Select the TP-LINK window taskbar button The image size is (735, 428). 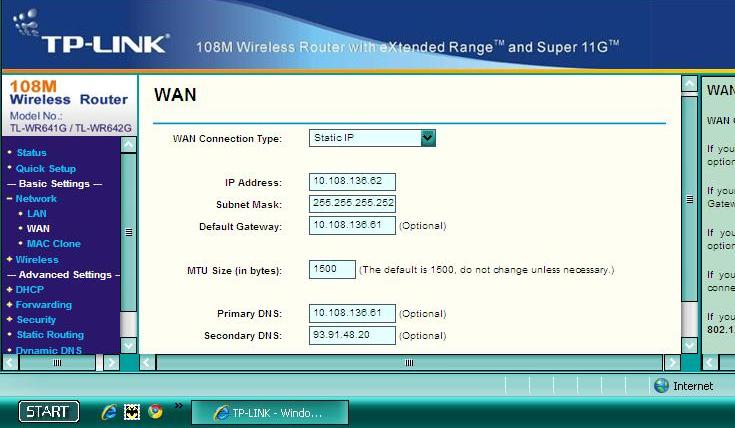tap(270, 413)
